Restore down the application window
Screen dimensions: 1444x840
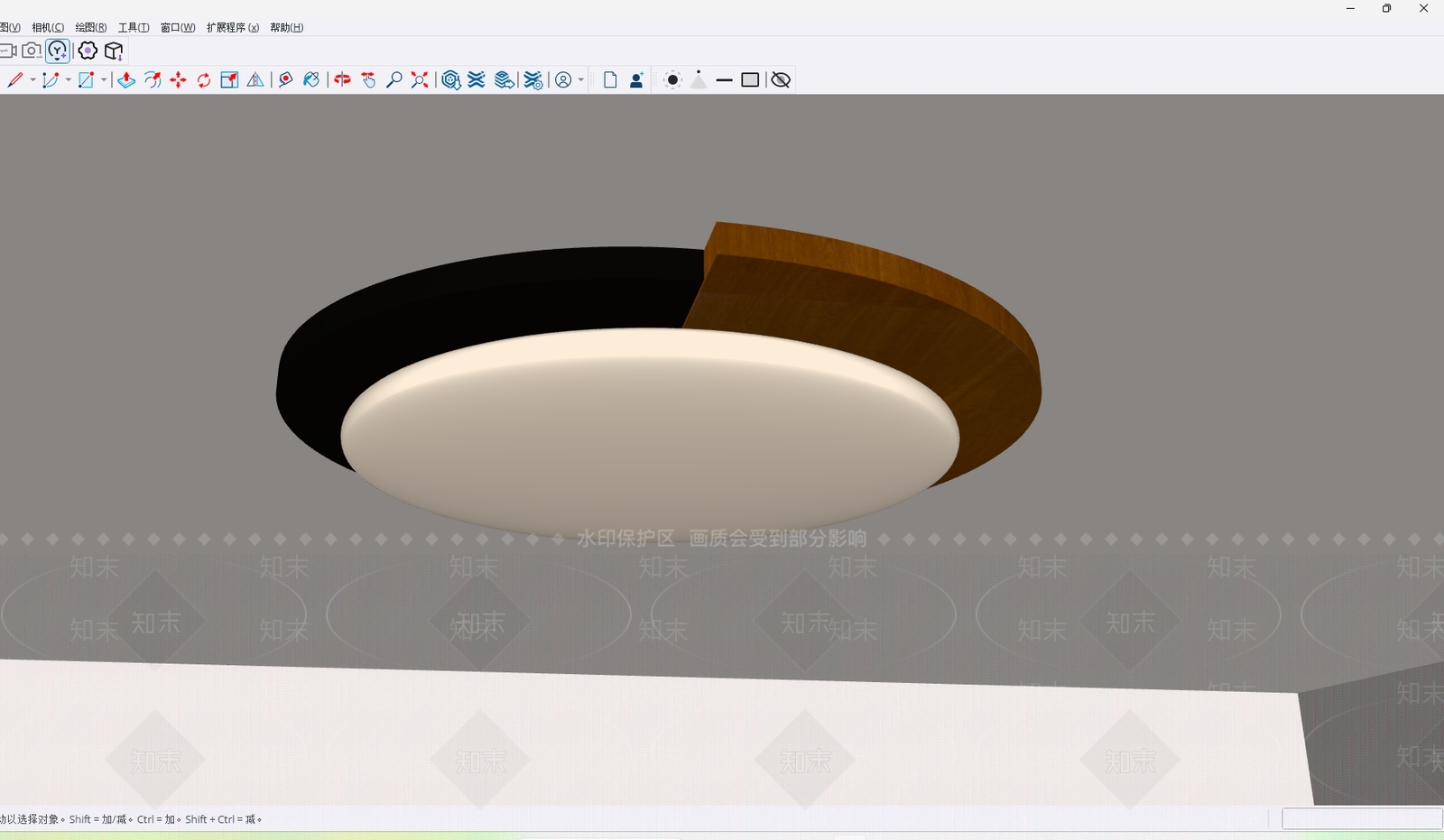click(x=1386, y=9)
